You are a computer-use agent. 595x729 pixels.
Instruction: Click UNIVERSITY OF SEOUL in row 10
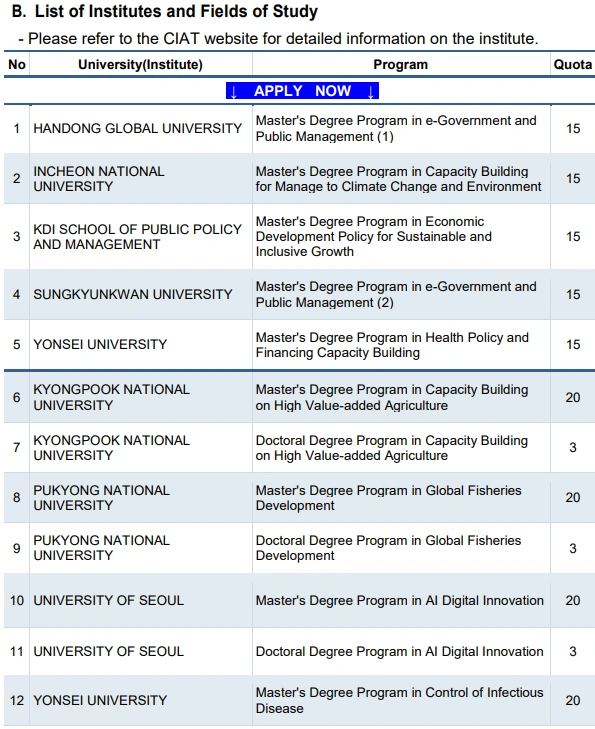click(108, 601)
